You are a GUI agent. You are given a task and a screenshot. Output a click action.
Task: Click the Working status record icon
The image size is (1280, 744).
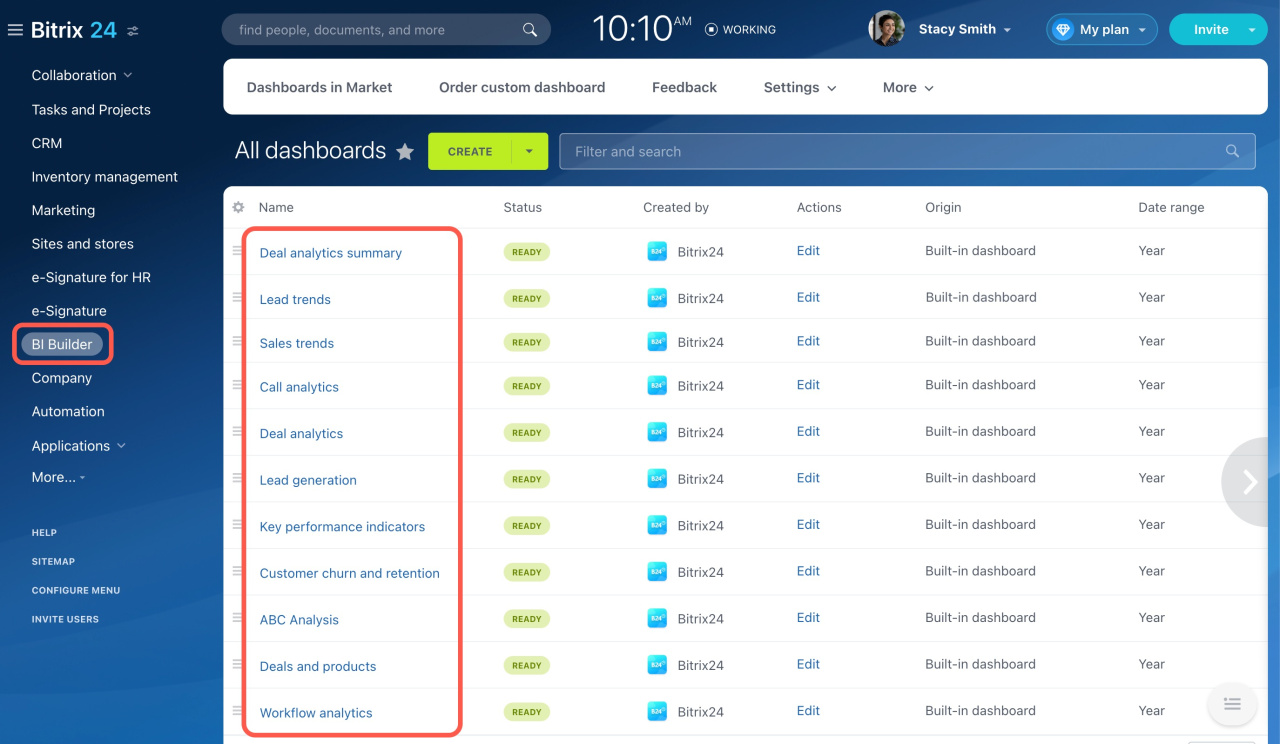711,30
